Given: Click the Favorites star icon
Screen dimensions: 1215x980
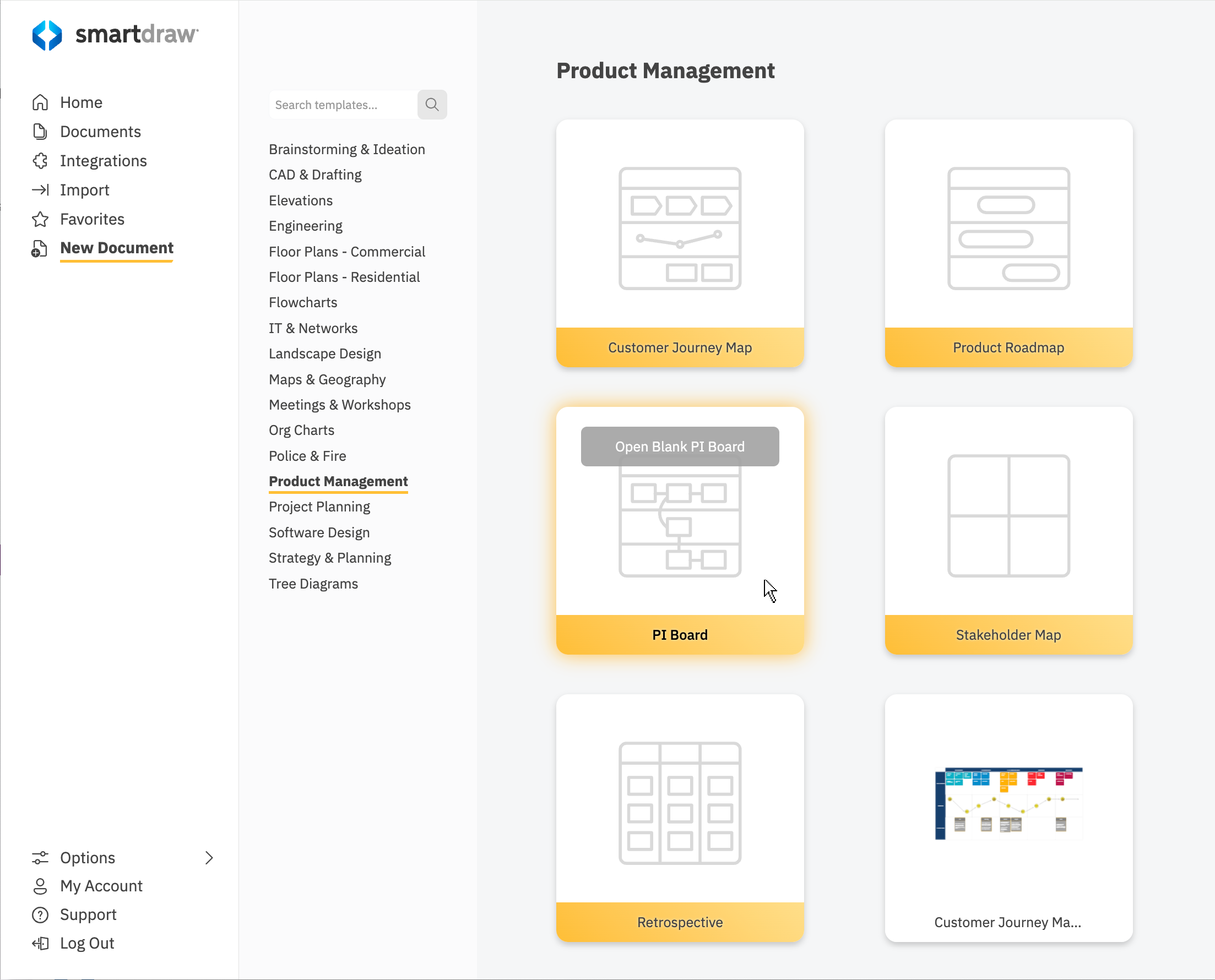Looking at the screenshot, I should [x=40, y=219].
